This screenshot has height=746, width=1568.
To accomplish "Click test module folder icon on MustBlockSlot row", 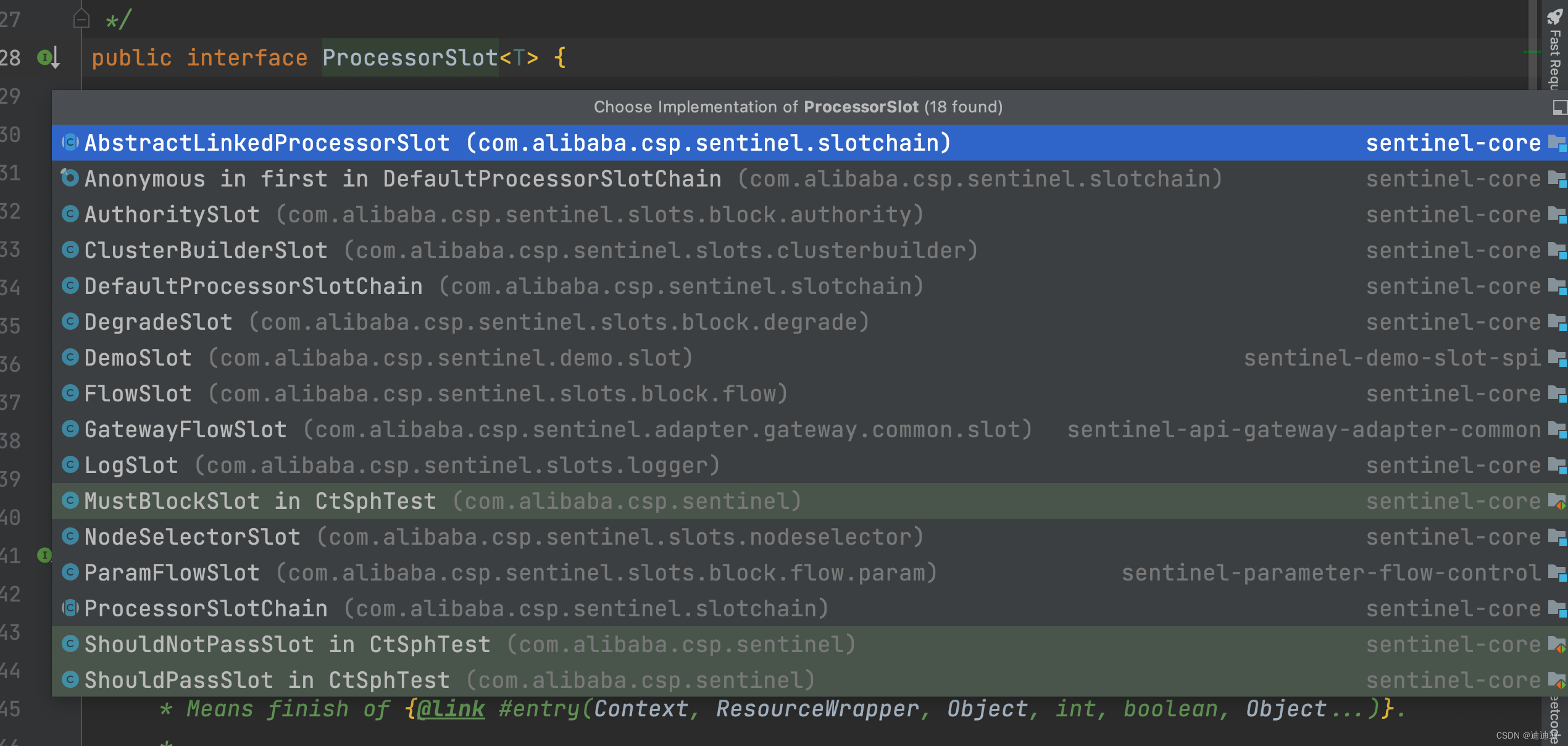I will pos(1557,501).
